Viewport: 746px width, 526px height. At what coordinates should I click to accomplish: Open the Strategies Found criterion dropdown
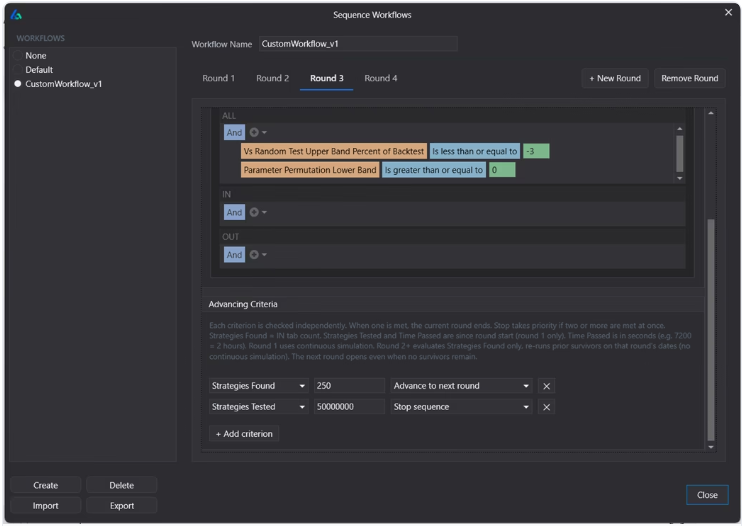(x=259, y=386)
